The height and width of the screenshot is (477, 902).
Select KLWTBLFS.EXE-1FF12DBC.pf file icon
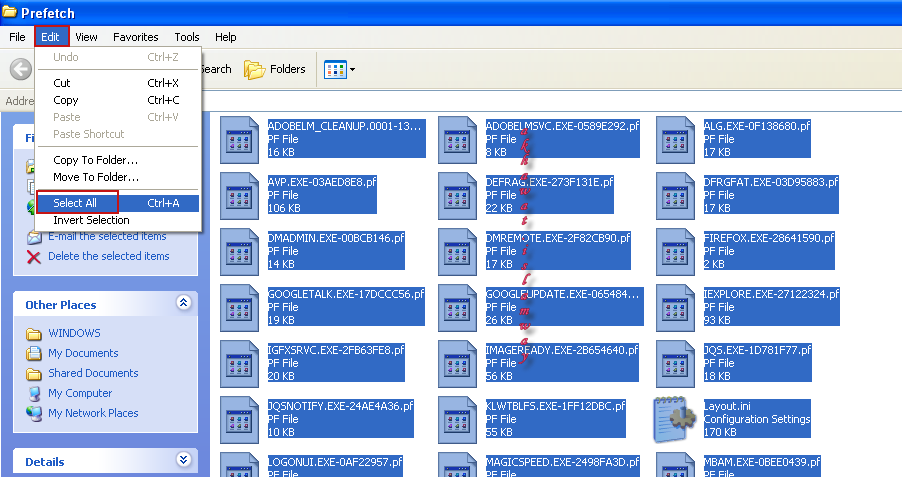pyautogui.click(x=457, y=419)
